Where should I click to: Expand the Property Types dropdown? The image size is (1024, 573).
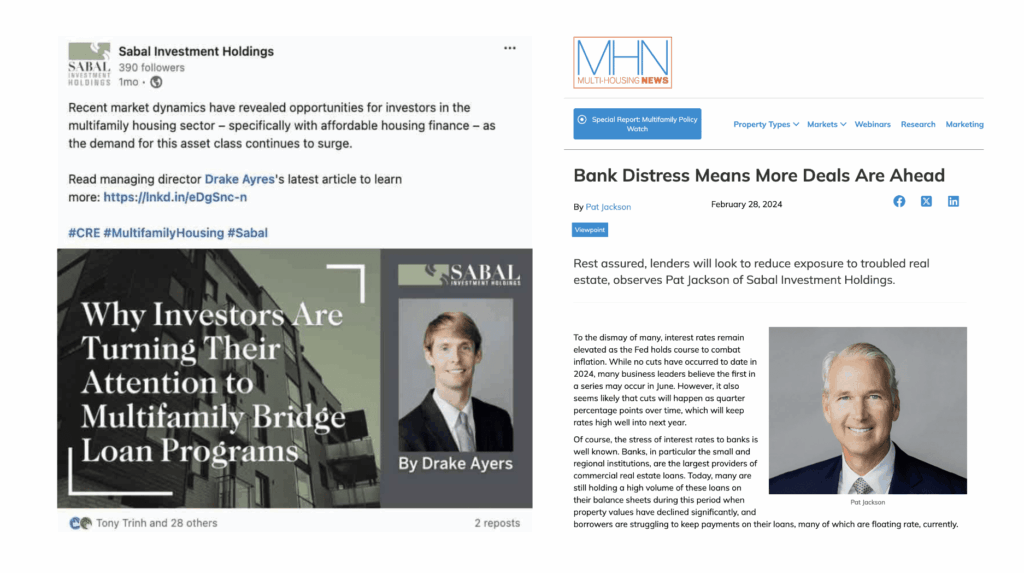(x=766, y=125)
